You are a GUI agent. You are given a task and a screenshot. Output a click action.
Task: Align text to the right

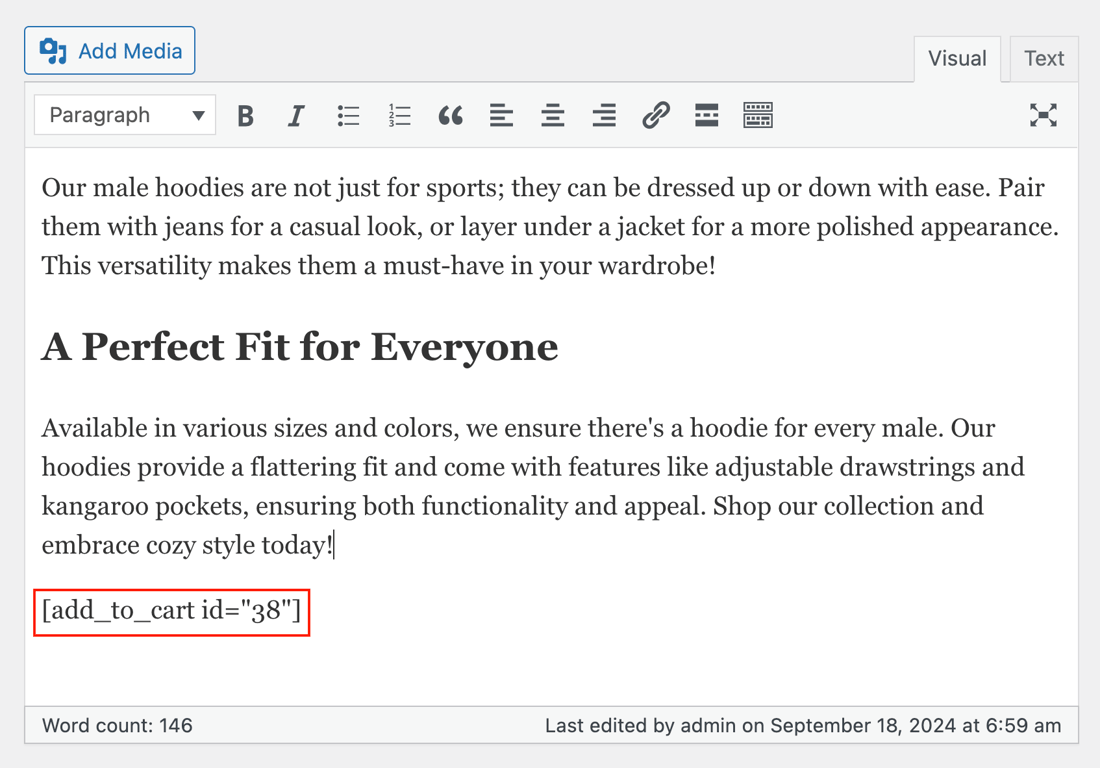603,115
